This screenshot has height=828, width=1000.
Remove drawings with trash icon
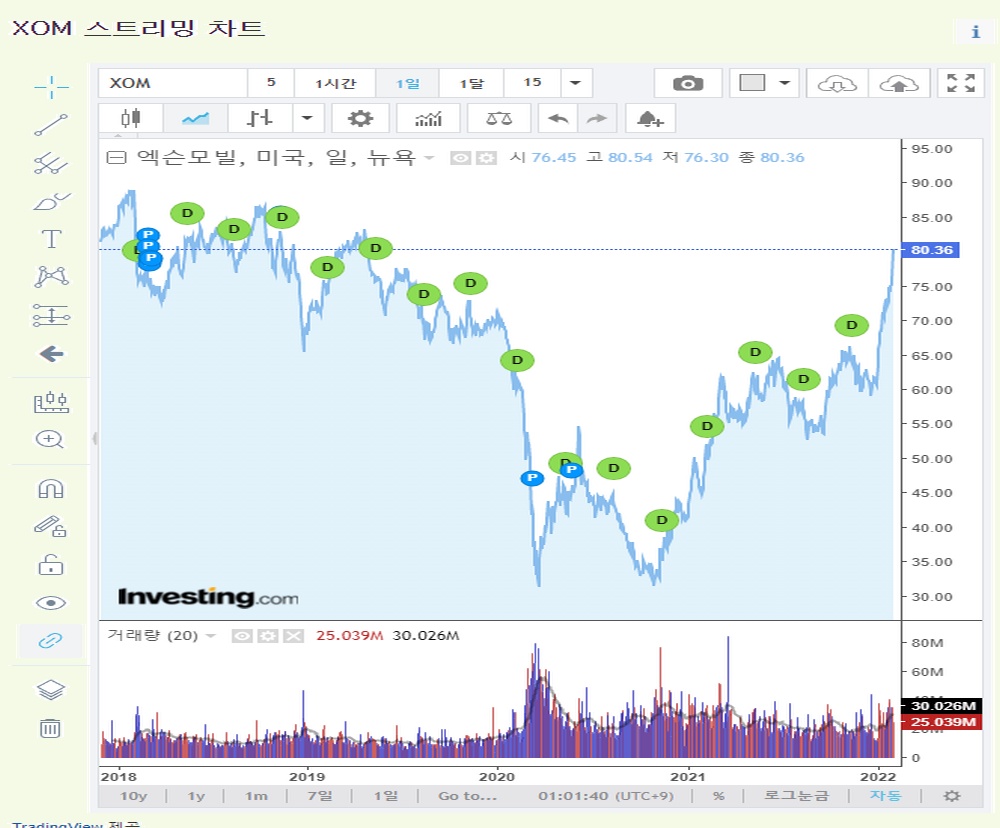tap(50, 728)
